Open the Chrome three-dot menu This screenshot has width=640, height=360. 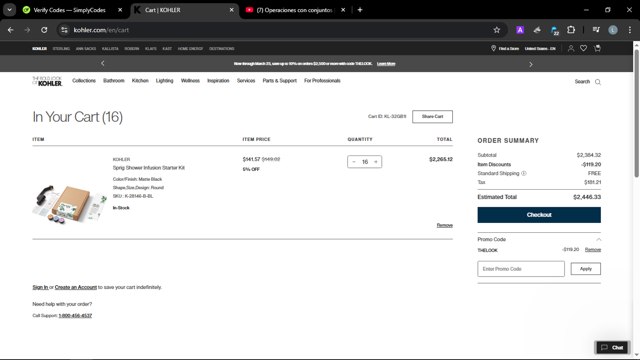630,30
